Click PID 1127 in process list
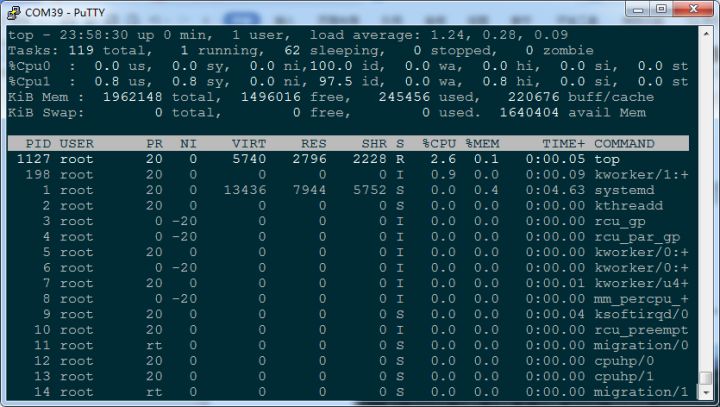Screen dimensions: 720x407 coord(34,159)
